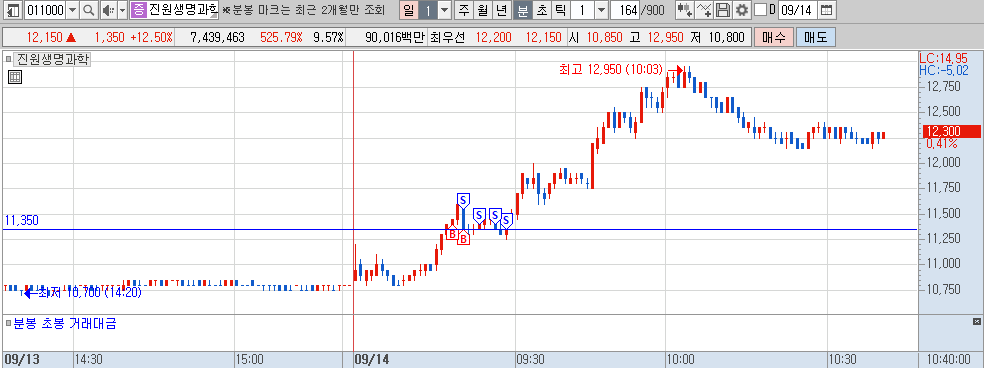Click the low price 10,800

click(727, 37)
